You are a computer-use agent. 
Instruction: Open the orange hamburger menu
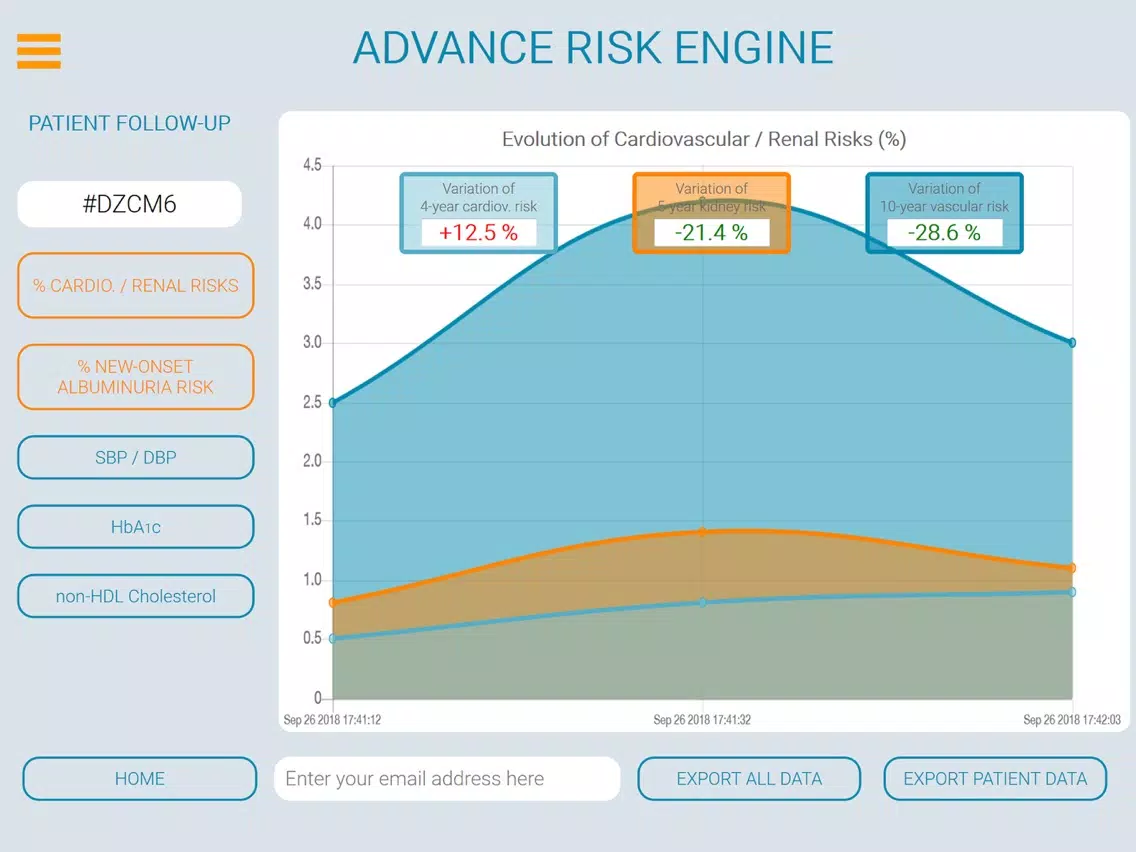tap(39, 51)
